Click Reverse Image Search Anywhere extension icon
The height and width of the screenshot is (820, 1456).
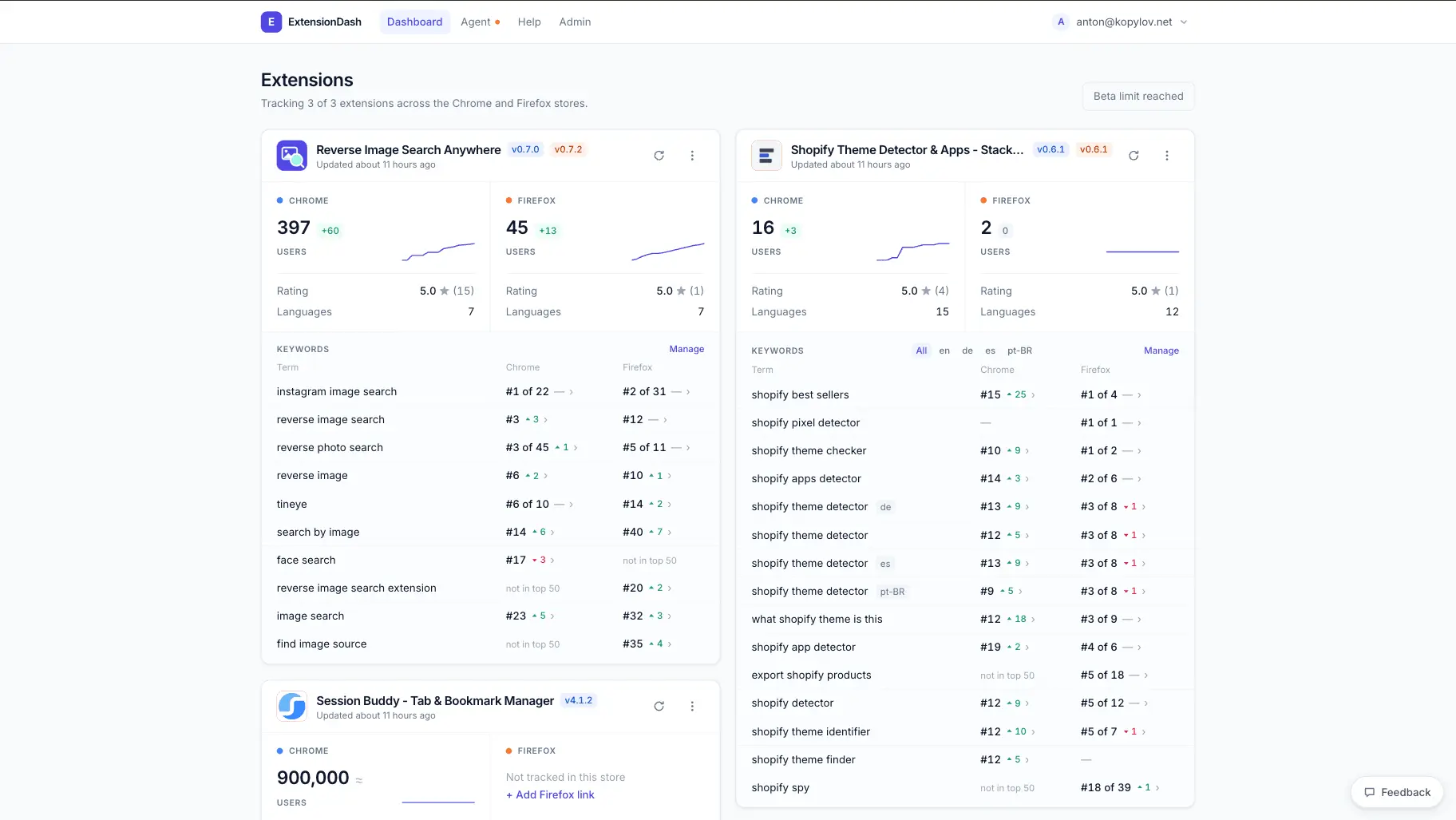[x=292, y=156]
